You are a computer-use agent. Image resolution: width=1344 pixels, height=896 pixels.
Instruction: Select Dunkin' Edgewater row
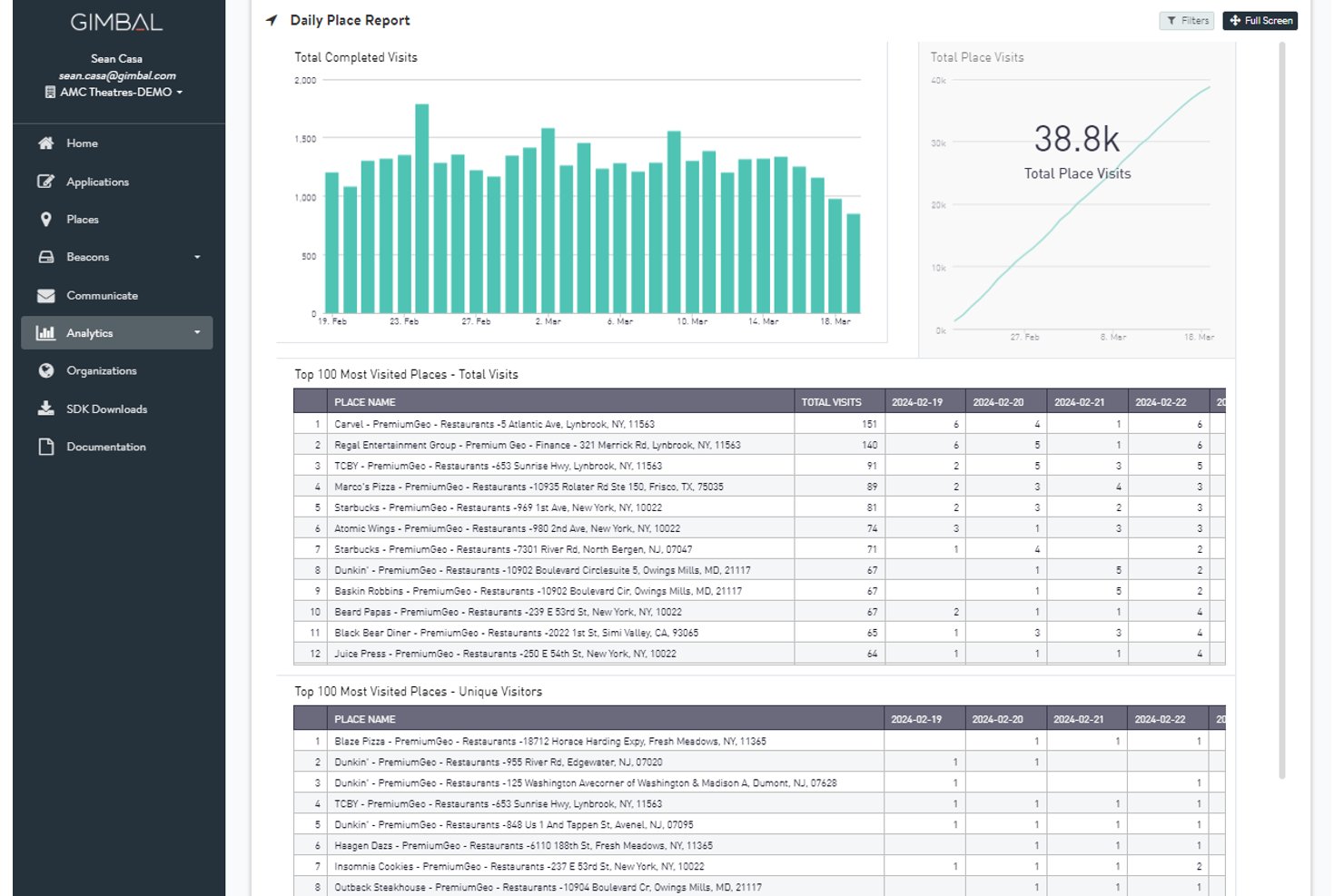pyautogui.click(x=759, y=762)
